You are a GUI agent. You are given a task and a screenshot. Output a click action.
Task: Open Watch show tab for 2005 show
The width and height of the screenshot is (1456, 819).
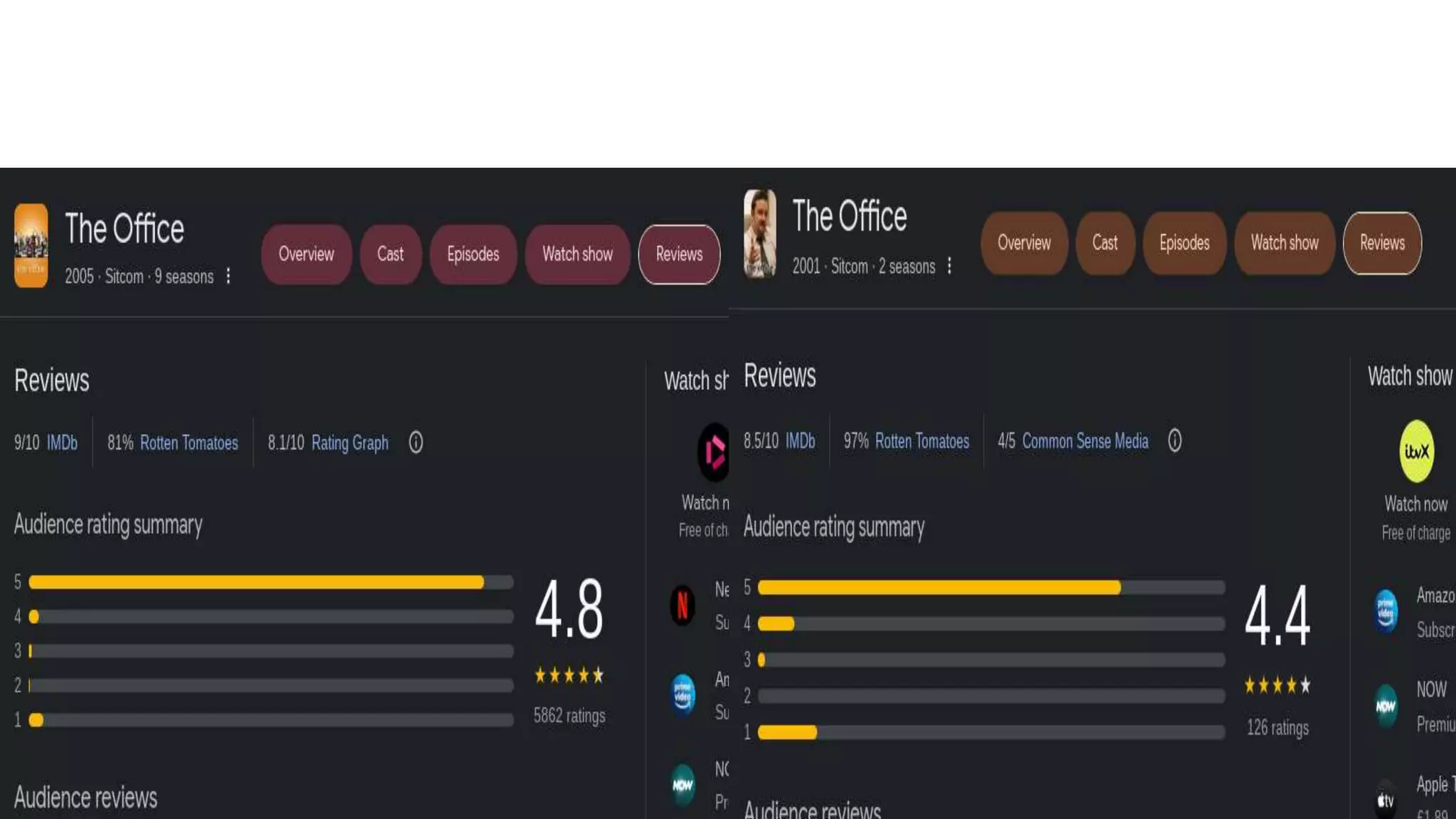pos(577,255)
